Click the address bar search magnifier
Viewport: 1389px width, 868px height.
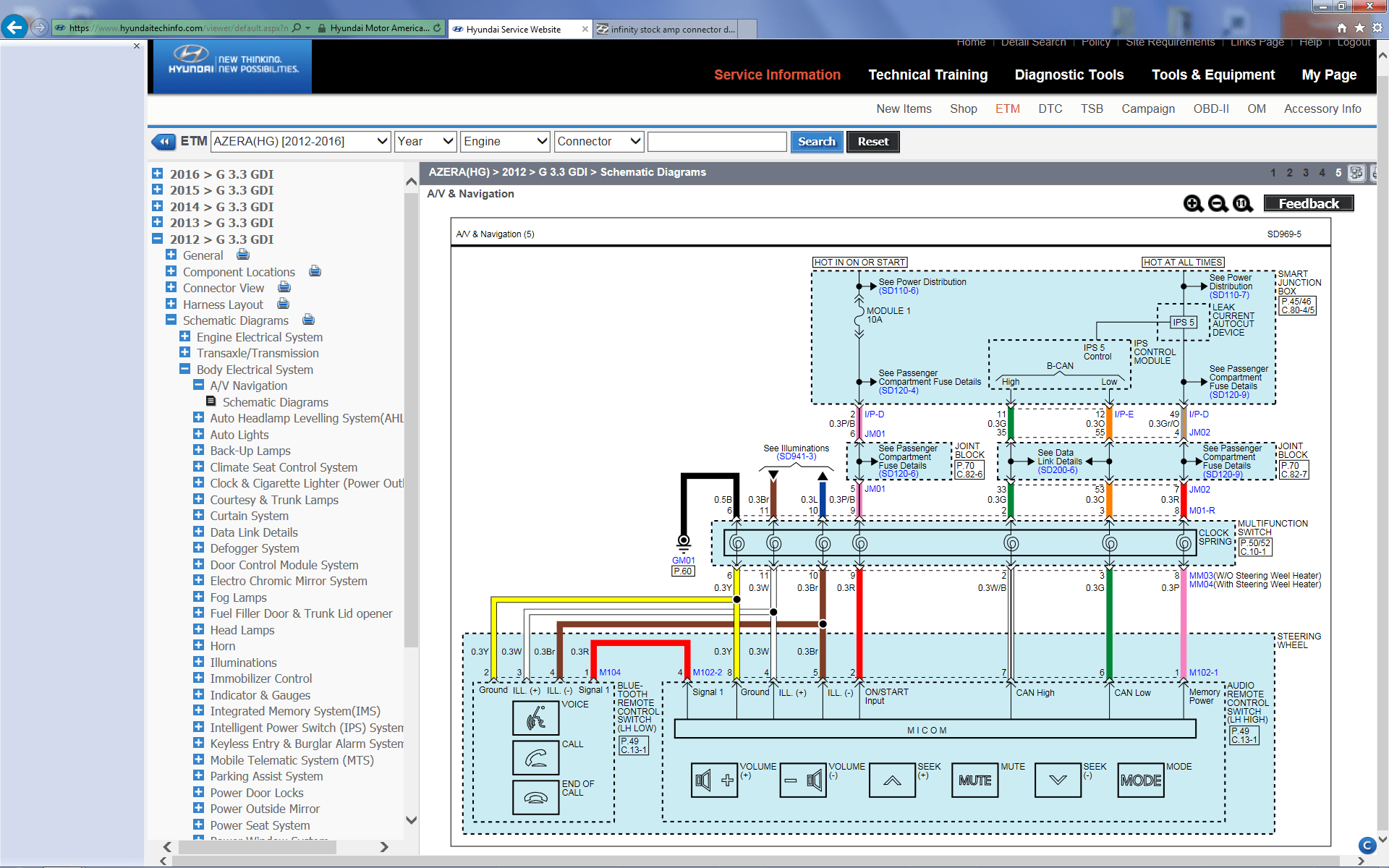[x=297, y=28]
